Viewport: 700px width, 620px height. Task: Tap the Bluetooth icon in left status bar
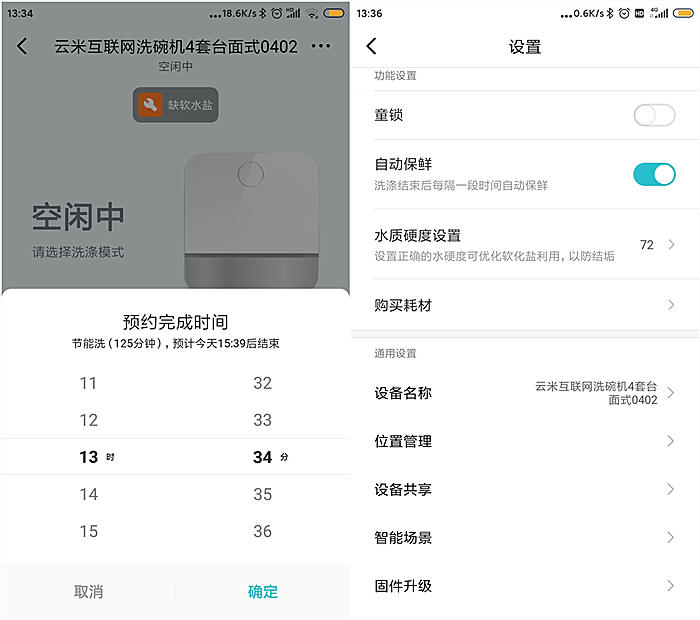262,13
